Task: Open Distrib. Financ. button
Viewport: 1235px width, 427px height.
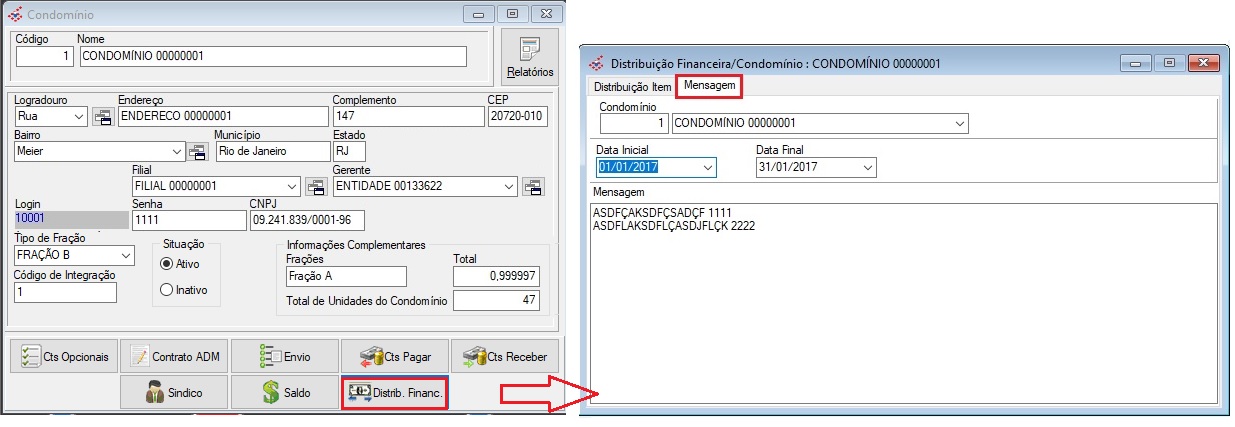Action: point(394,392)
